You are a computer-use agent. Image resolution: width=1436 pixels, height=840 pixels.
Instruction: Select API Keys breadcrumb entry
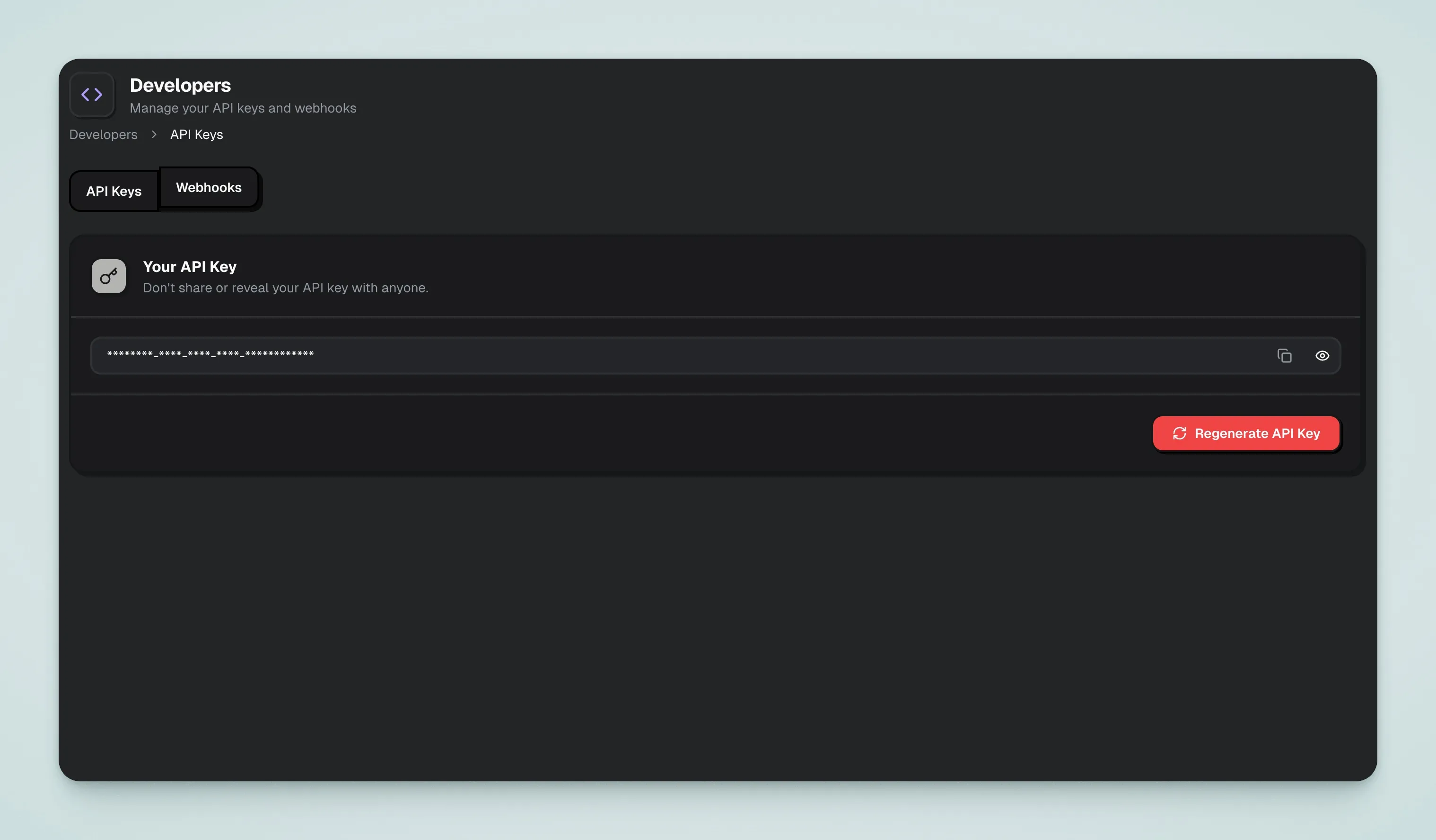click(x=196, y=134)
